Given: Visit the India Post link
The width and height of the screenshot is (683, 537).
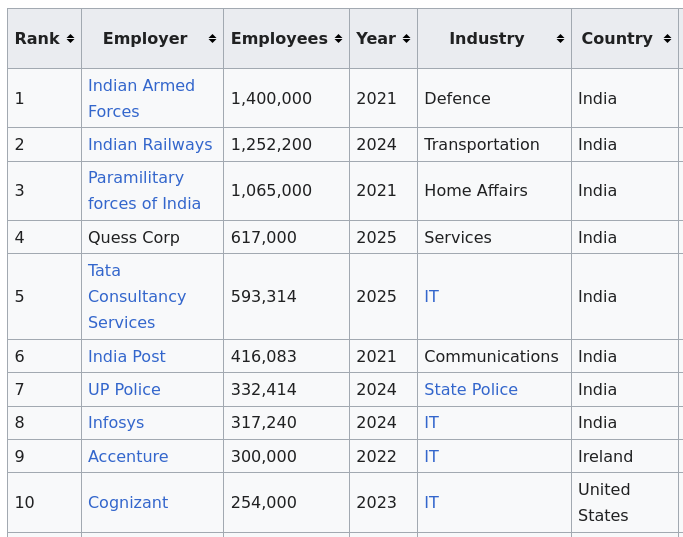Looking at the screenshot, I should click(x=127, y=357).
